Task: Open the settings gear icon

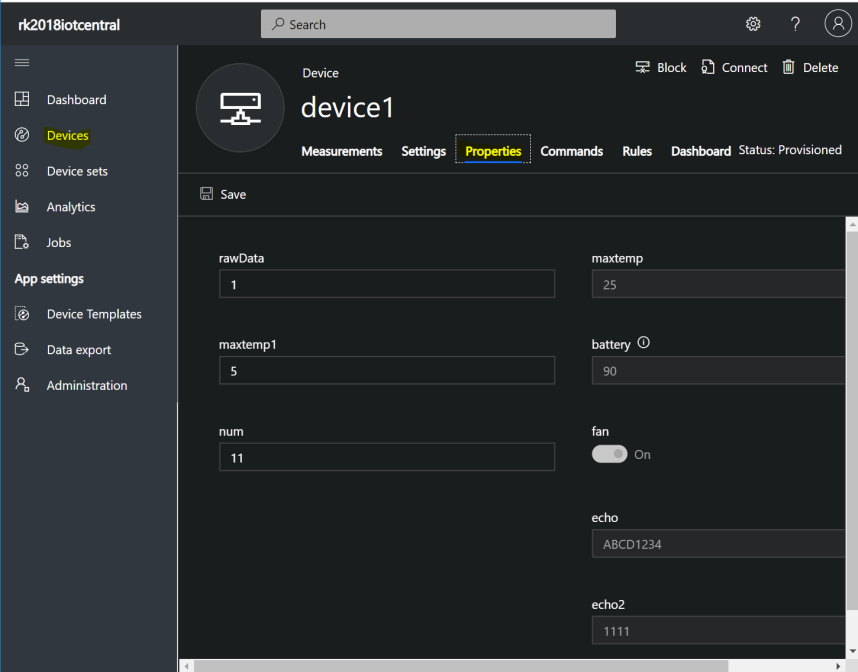Action: click(x=753, y=24)
